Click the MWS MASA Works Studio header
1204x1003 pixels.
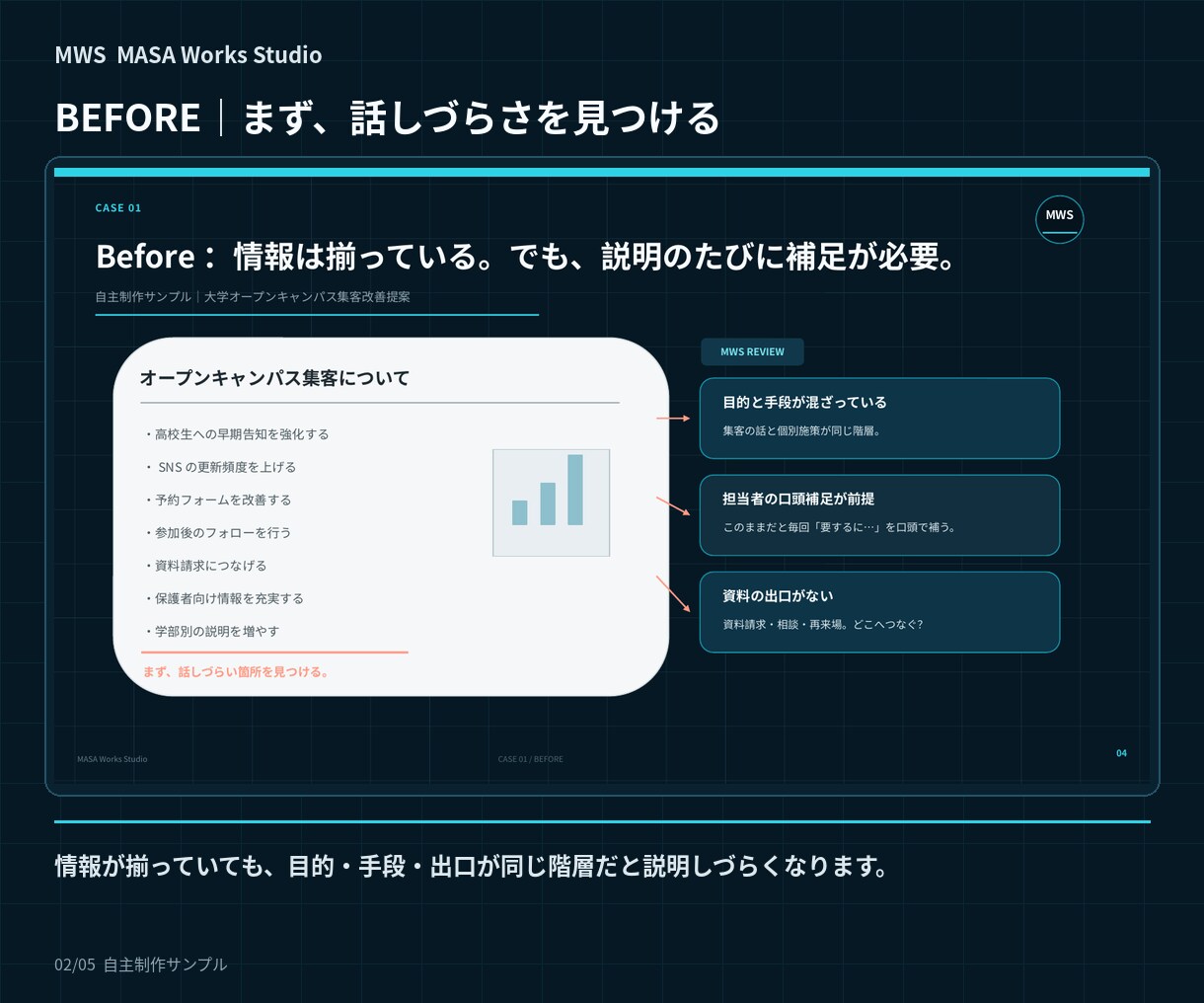pos(188,55)
